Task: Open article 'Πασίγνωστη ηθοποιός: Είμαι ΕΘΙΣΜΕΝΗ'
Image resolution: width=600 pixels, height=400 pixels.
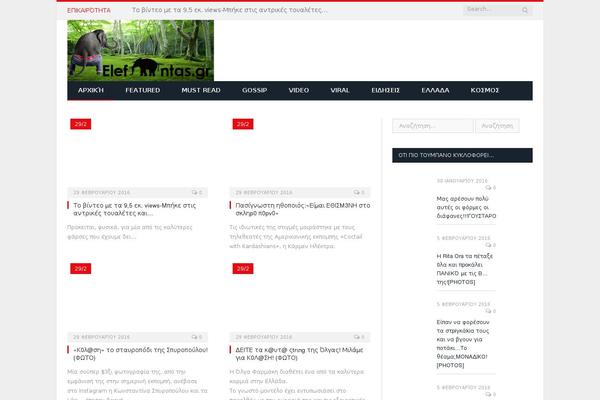Action: pyautogui.click(x=303, y=209)
